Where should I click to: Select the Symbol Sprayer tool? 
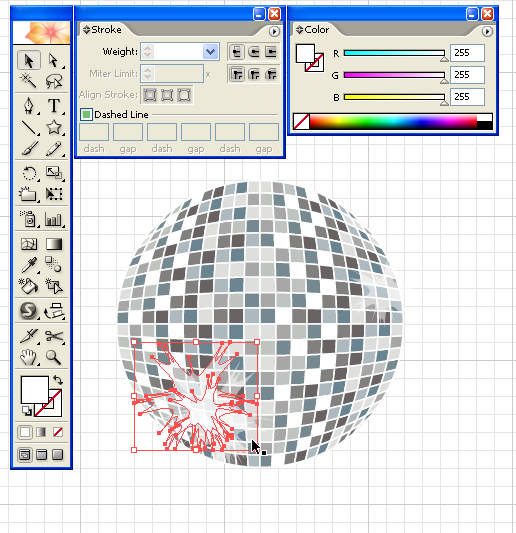29,219
